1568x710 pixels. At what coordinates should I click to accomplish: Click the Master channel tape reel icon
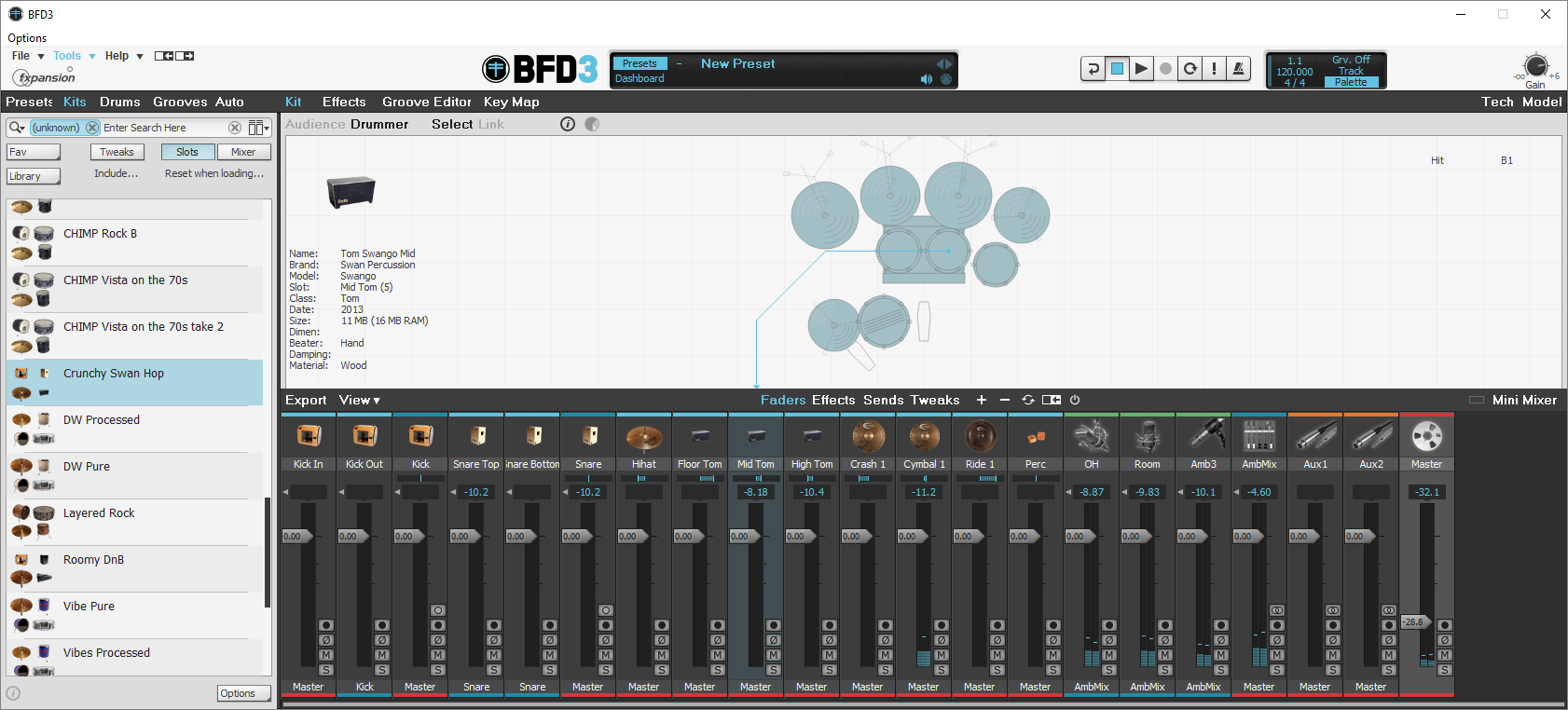[1427, 435]
